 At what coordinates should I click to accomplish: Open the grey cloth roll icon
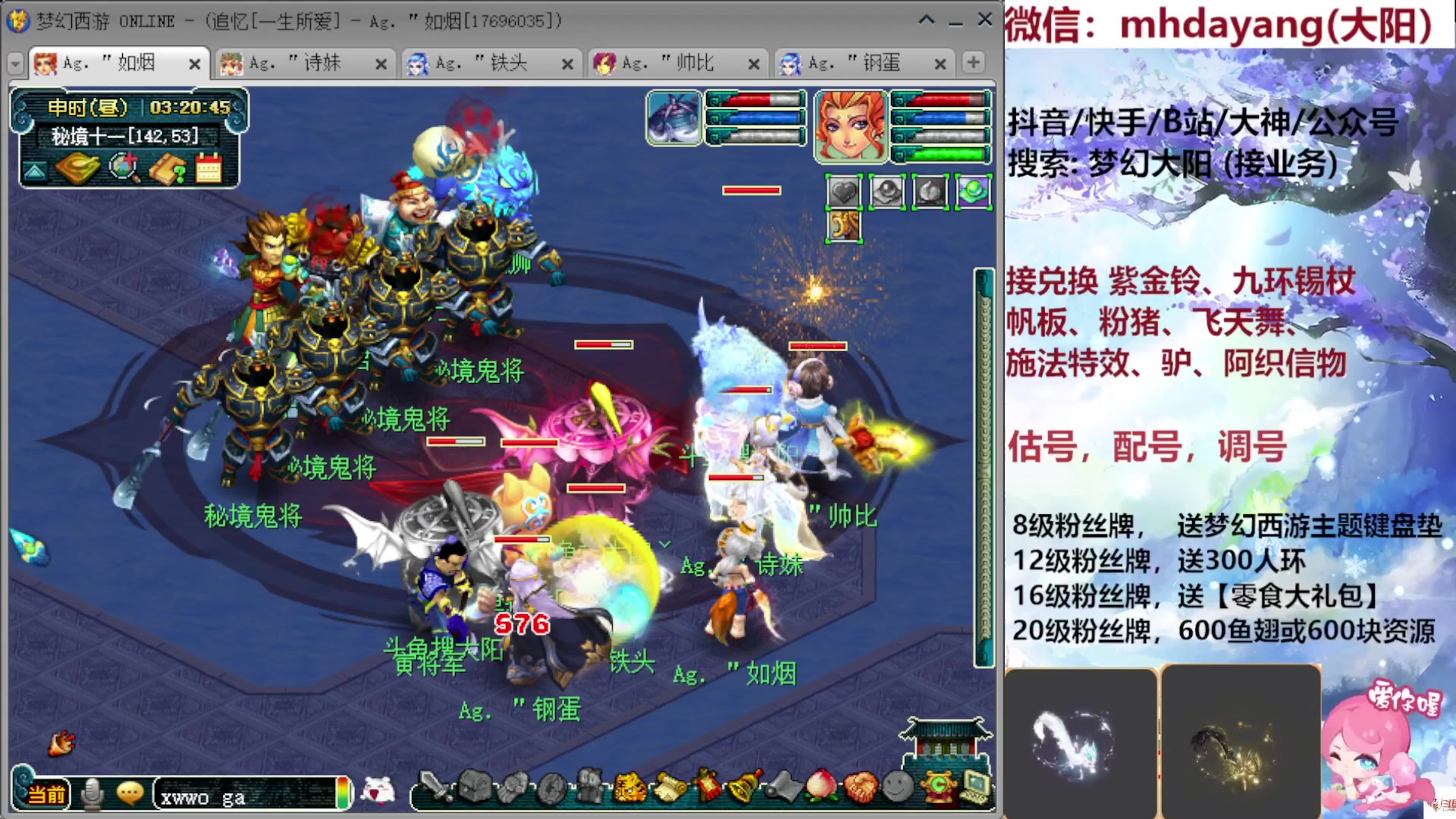point(783,787)
